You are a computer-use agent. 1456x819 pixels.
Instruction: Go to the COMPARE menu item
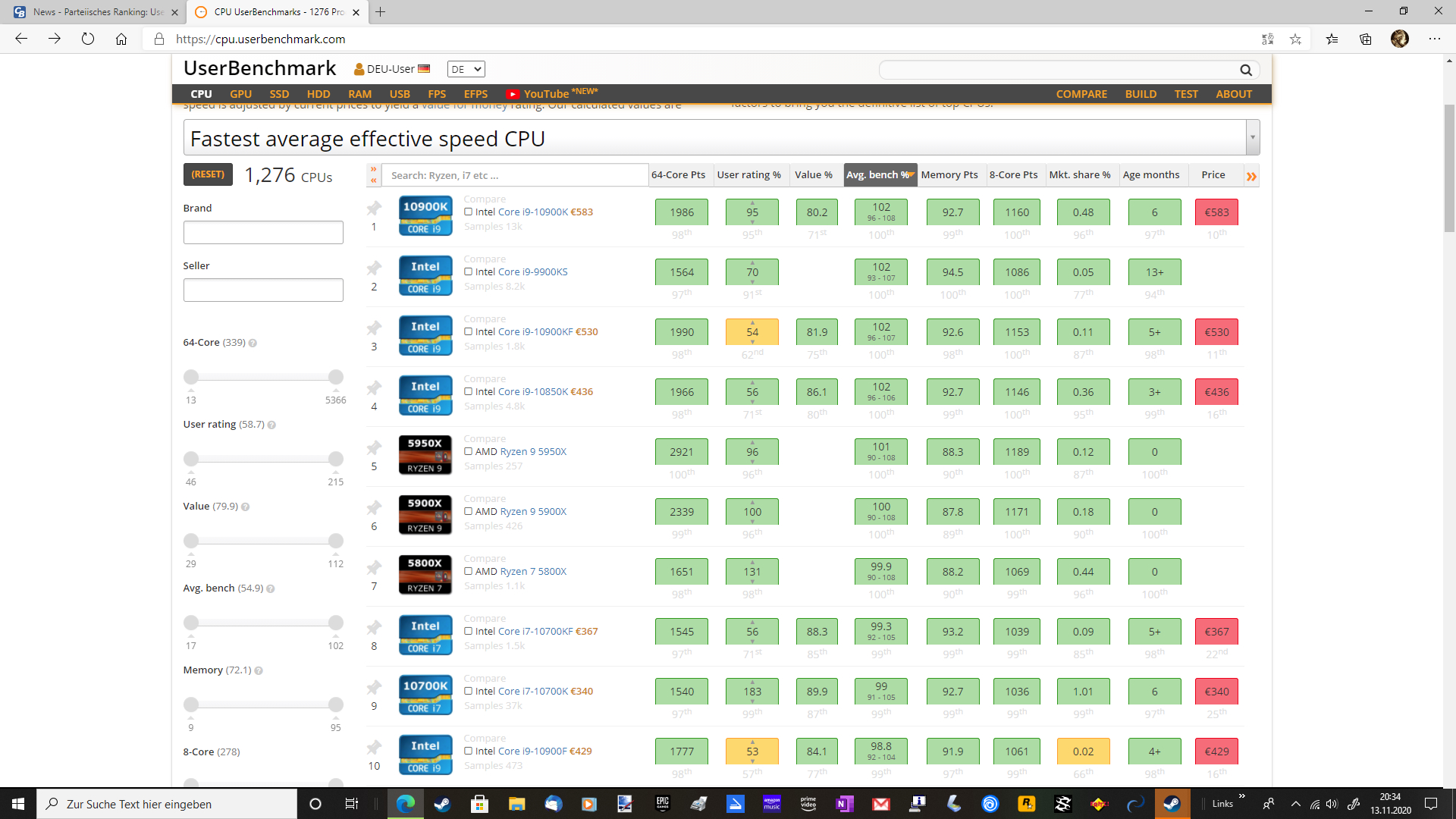coord(1081,94)
